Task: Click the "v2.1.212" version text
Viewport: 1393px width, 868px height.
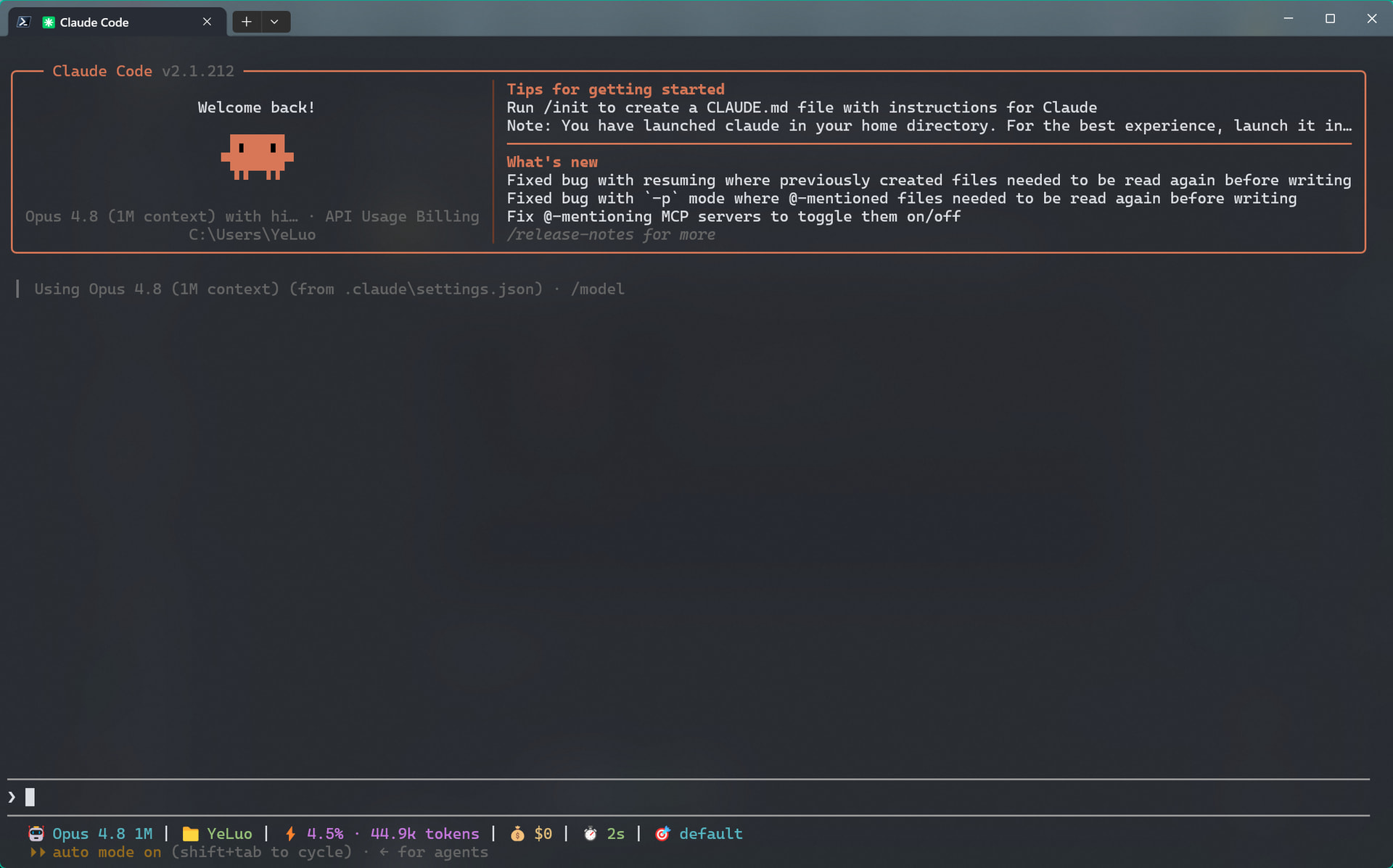Action: (198, 71)
